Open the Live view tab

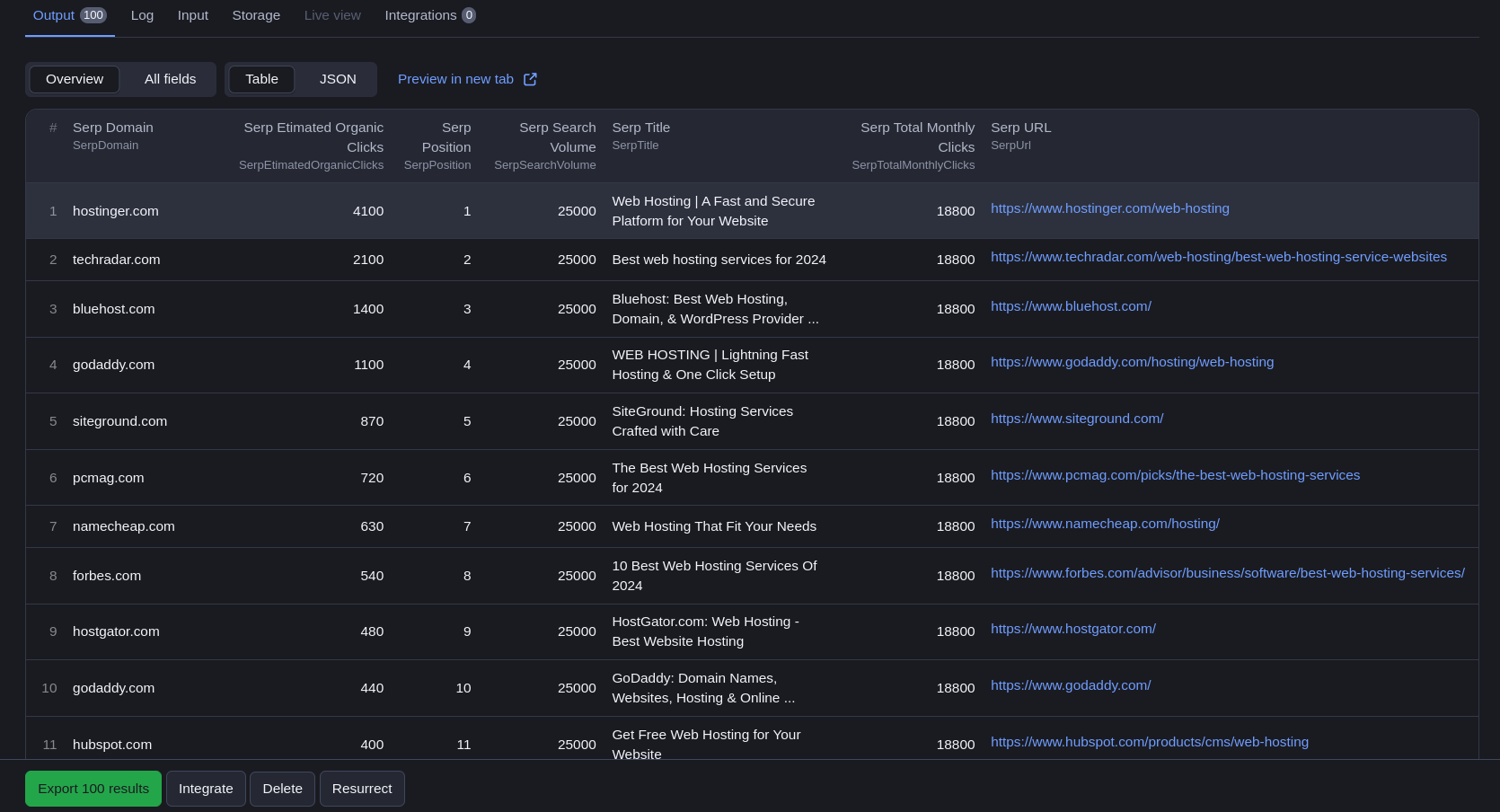pyautogui.click(x=332, y=15)
